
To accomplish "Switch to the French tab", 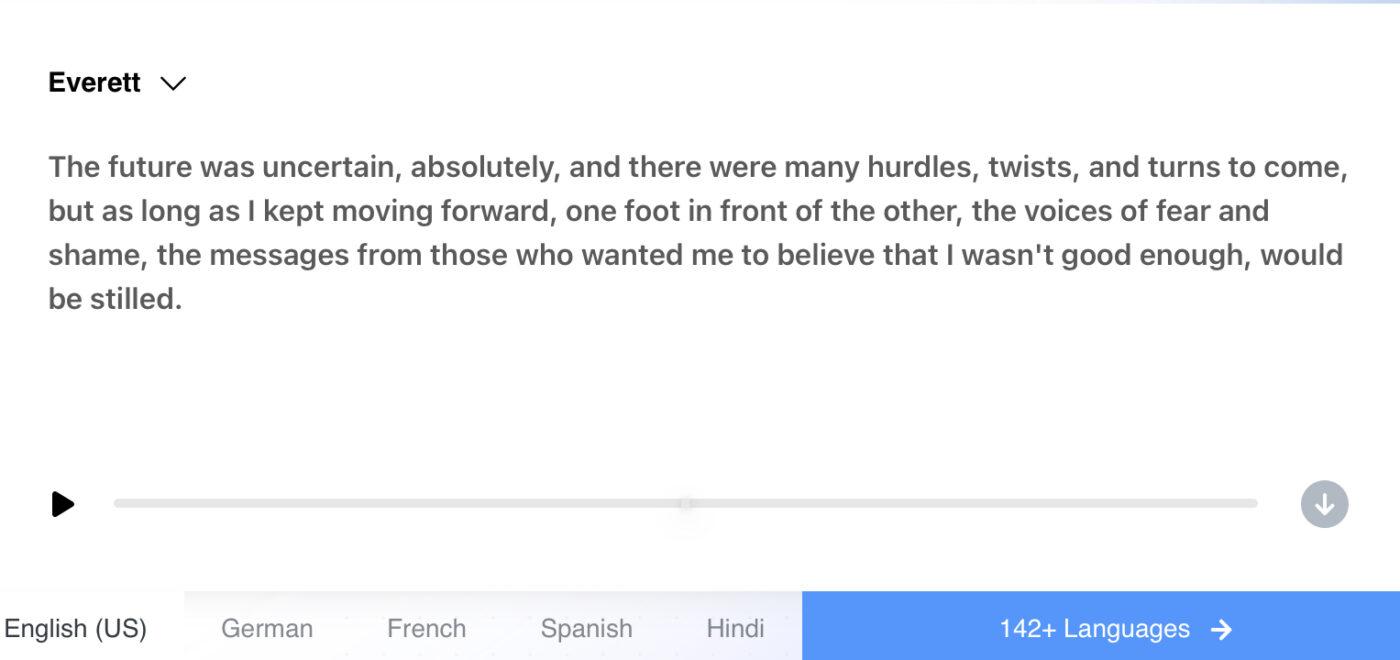I will [426, 628].
